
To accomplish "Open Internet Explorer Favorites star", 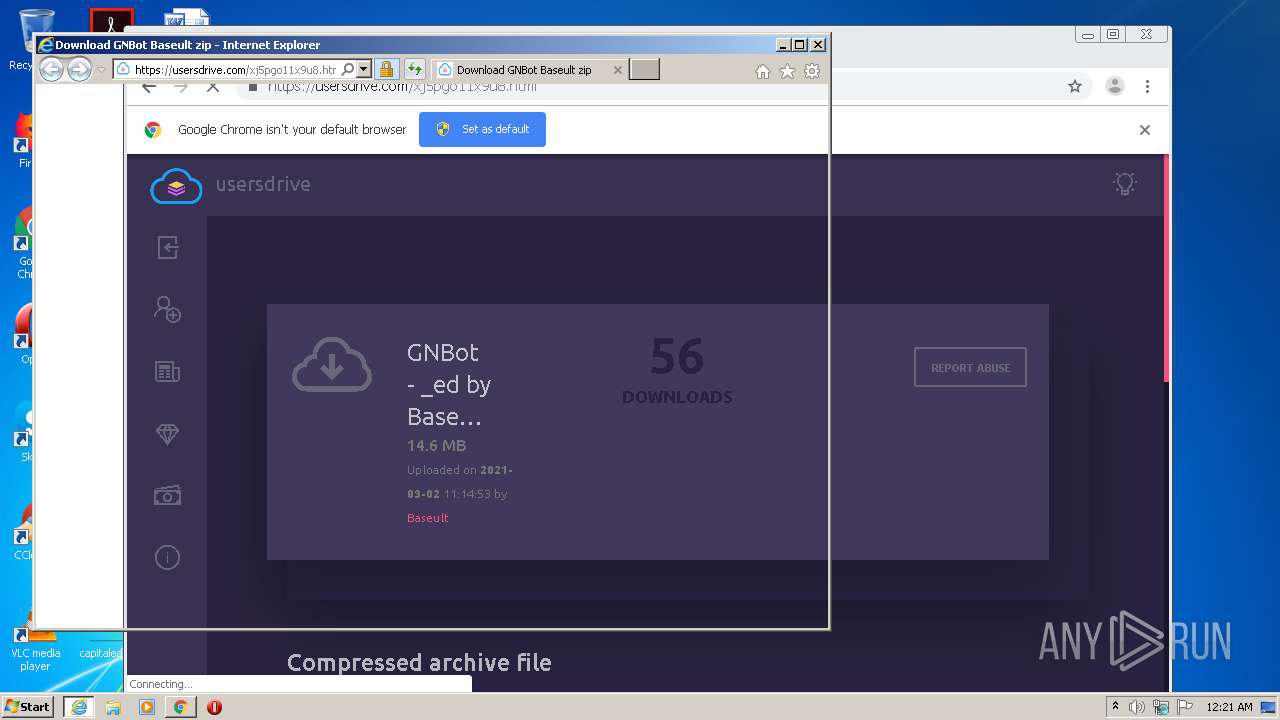I will point(787,71).
